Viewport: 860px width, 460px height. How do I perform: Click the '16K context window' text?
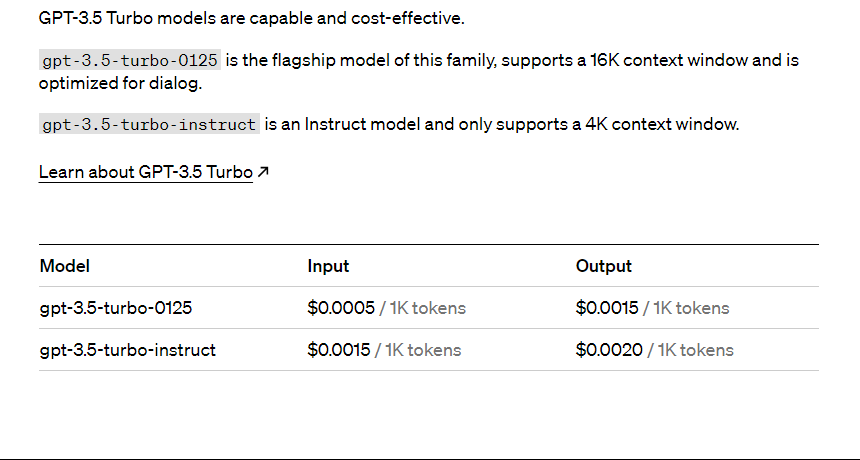click(x=668, y=60)
